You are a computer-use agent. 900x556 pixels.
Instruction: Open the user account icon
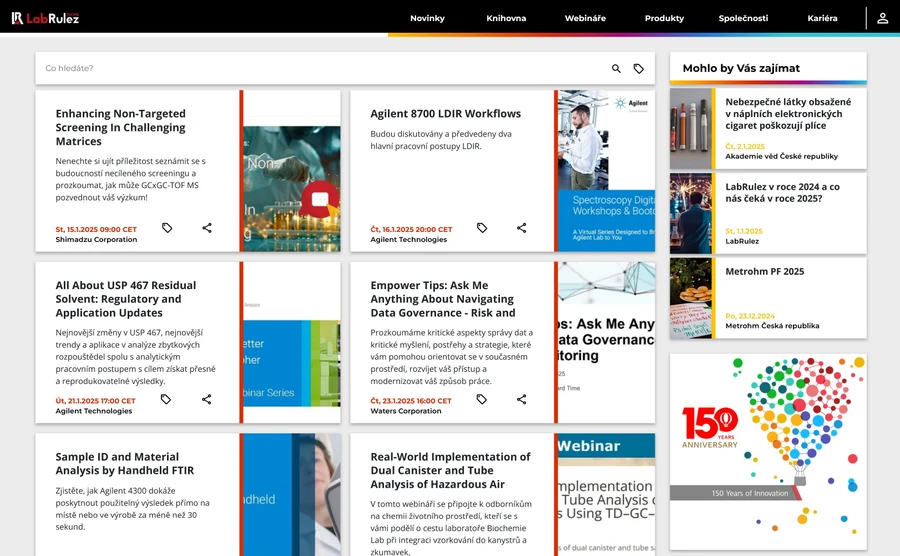click(x=882, y=18)
